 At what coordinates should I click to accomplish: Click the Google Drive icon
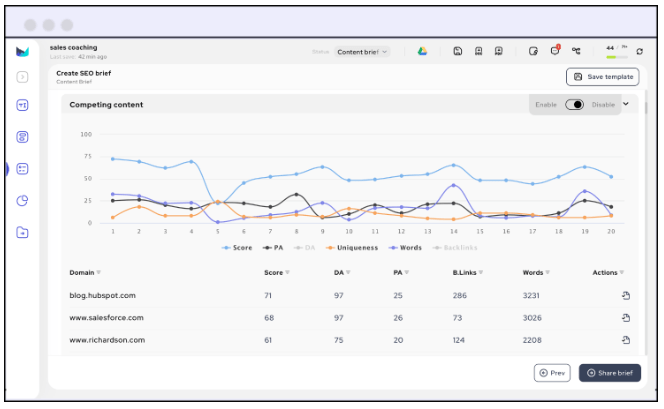422,51
